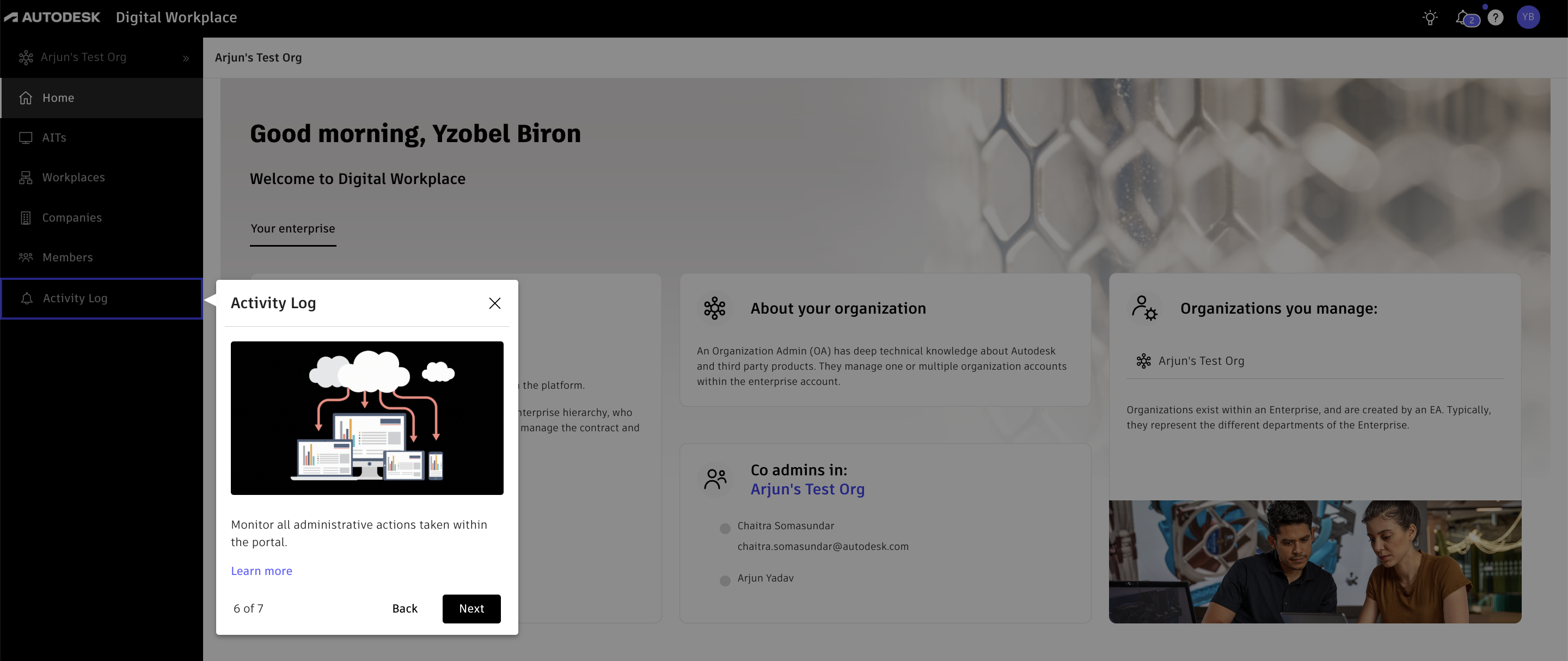Image resolution: width=1568 pixels, height=661 pixels.
Task: Click the help question mark icon
Action: (x=1495, y=17)
